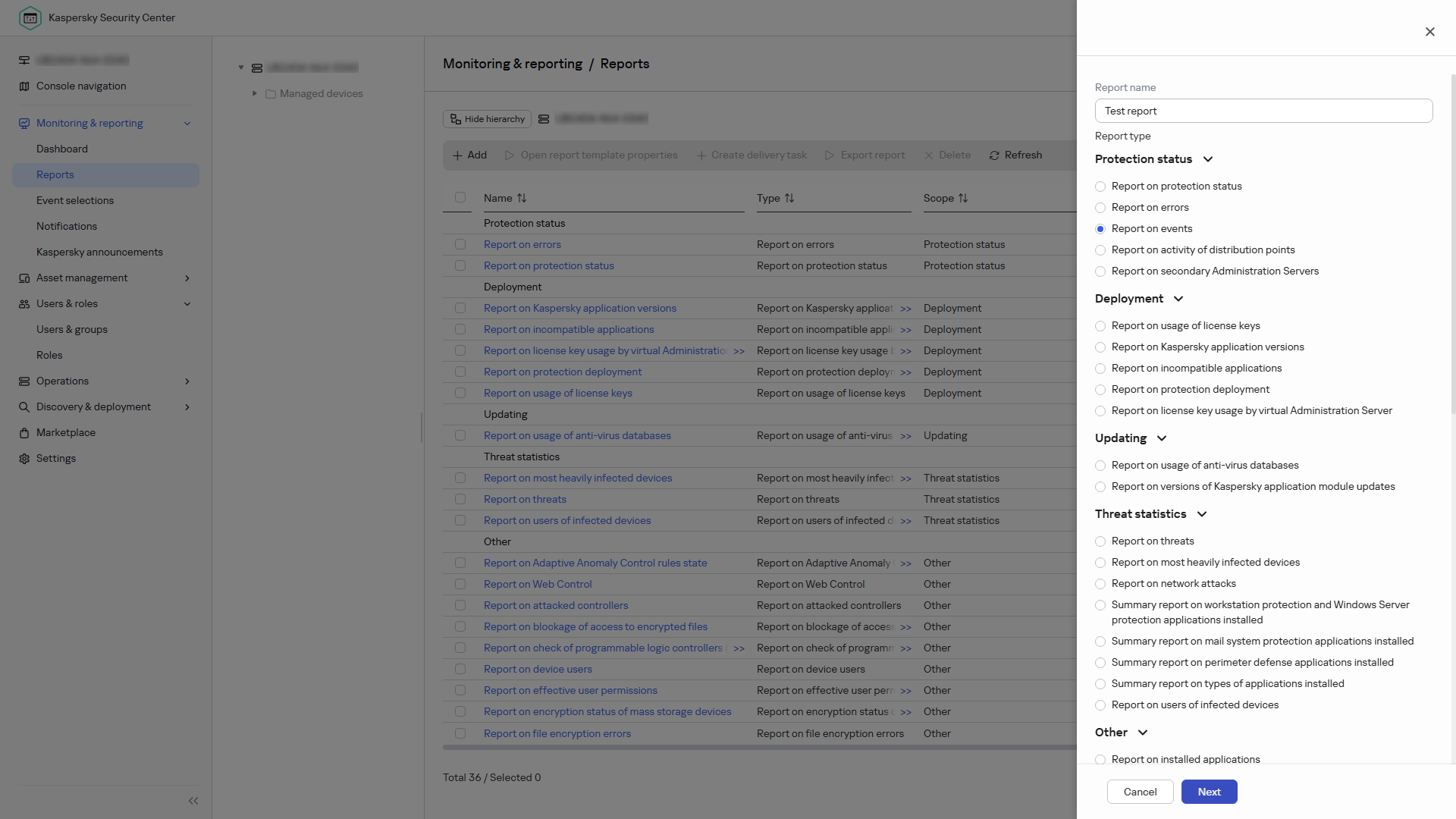Viewport: 1456px width, 819px height.
Task: Click the Settings gear icon
Action: tap(24, 459)
